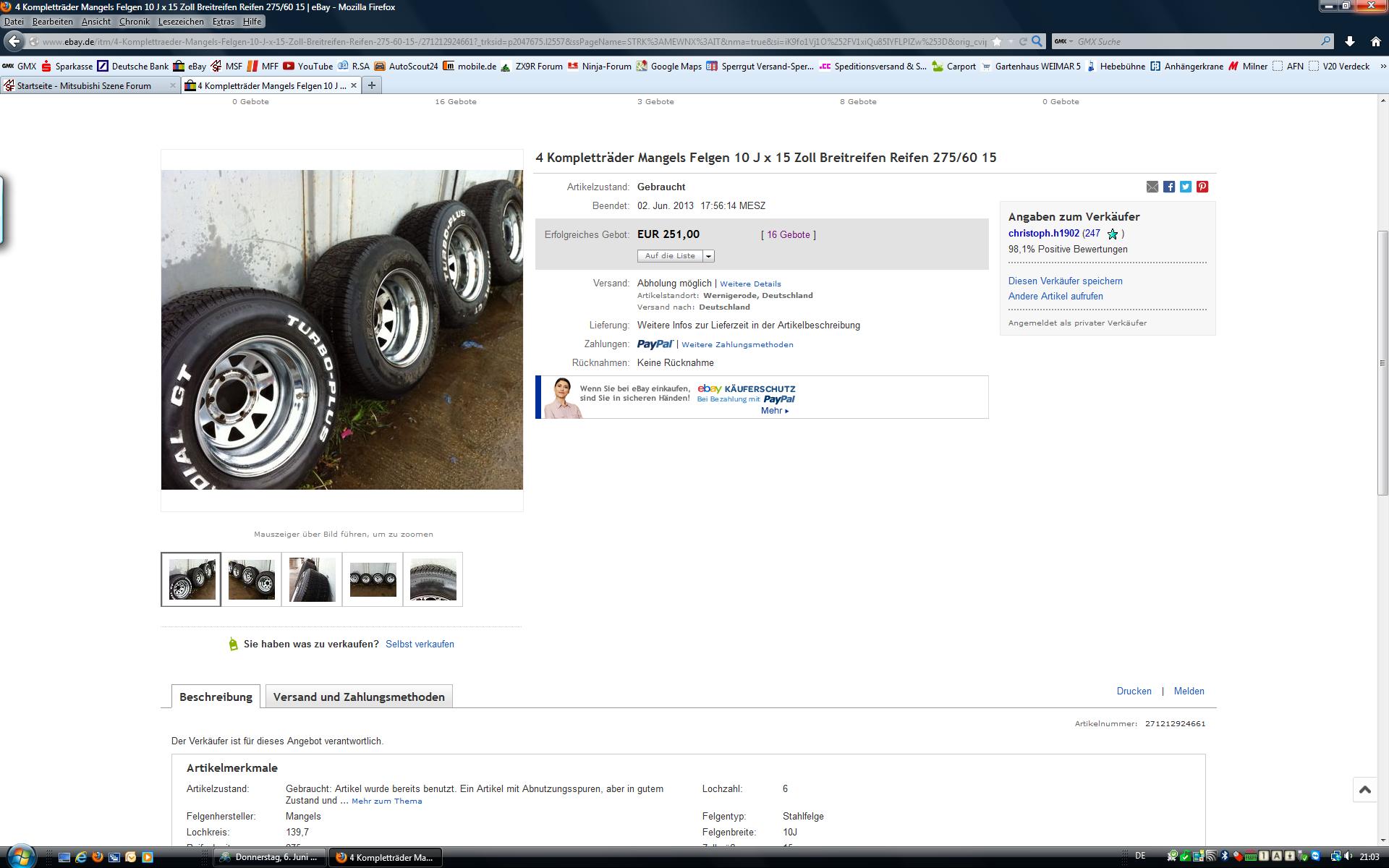Share listing via email icon
The image size is (1389, 868).
pyautogui.click(x=1152, y=187)
